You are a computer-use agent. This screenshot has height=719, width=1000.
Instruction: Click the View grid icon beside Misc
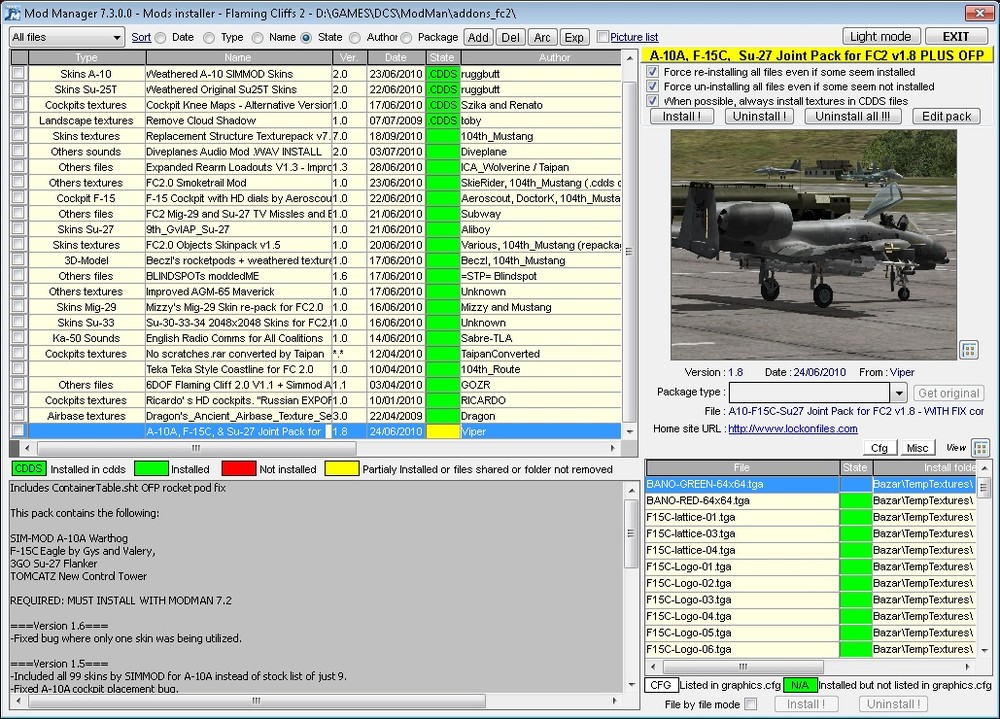(x=979, y=447)
